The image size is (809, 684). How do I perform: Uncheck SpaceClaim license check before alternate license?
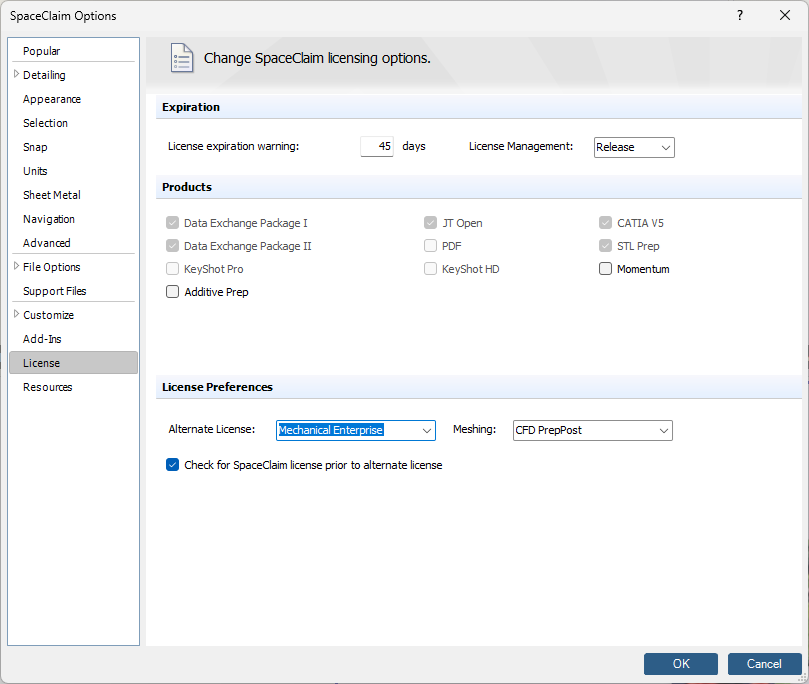173,465
